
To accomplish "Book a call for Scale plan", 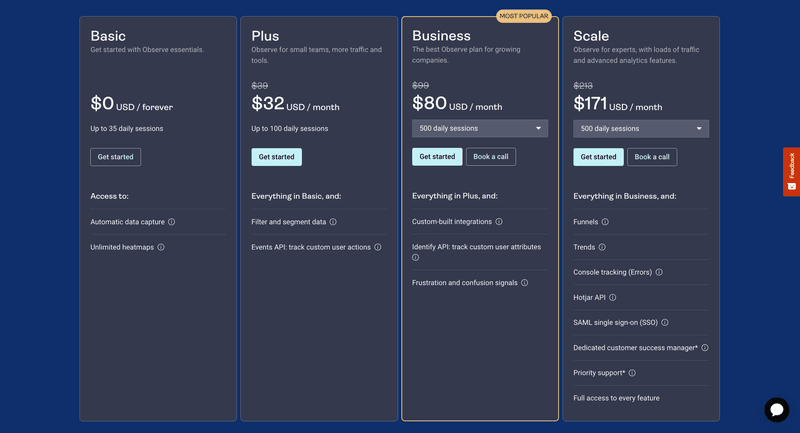I will 652,157.
